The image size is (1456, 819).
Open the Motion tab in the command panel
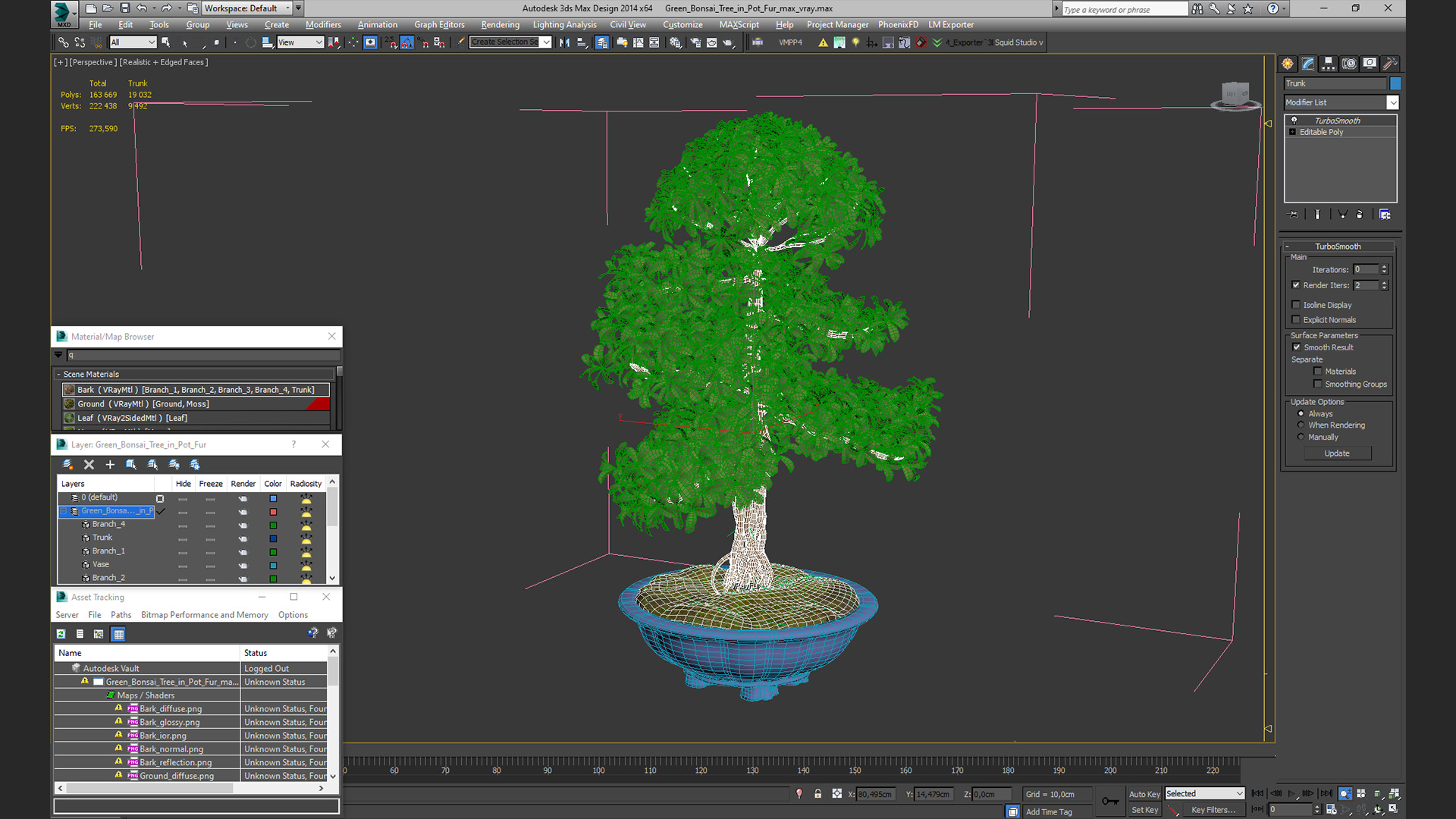[x=1349, y=64]
